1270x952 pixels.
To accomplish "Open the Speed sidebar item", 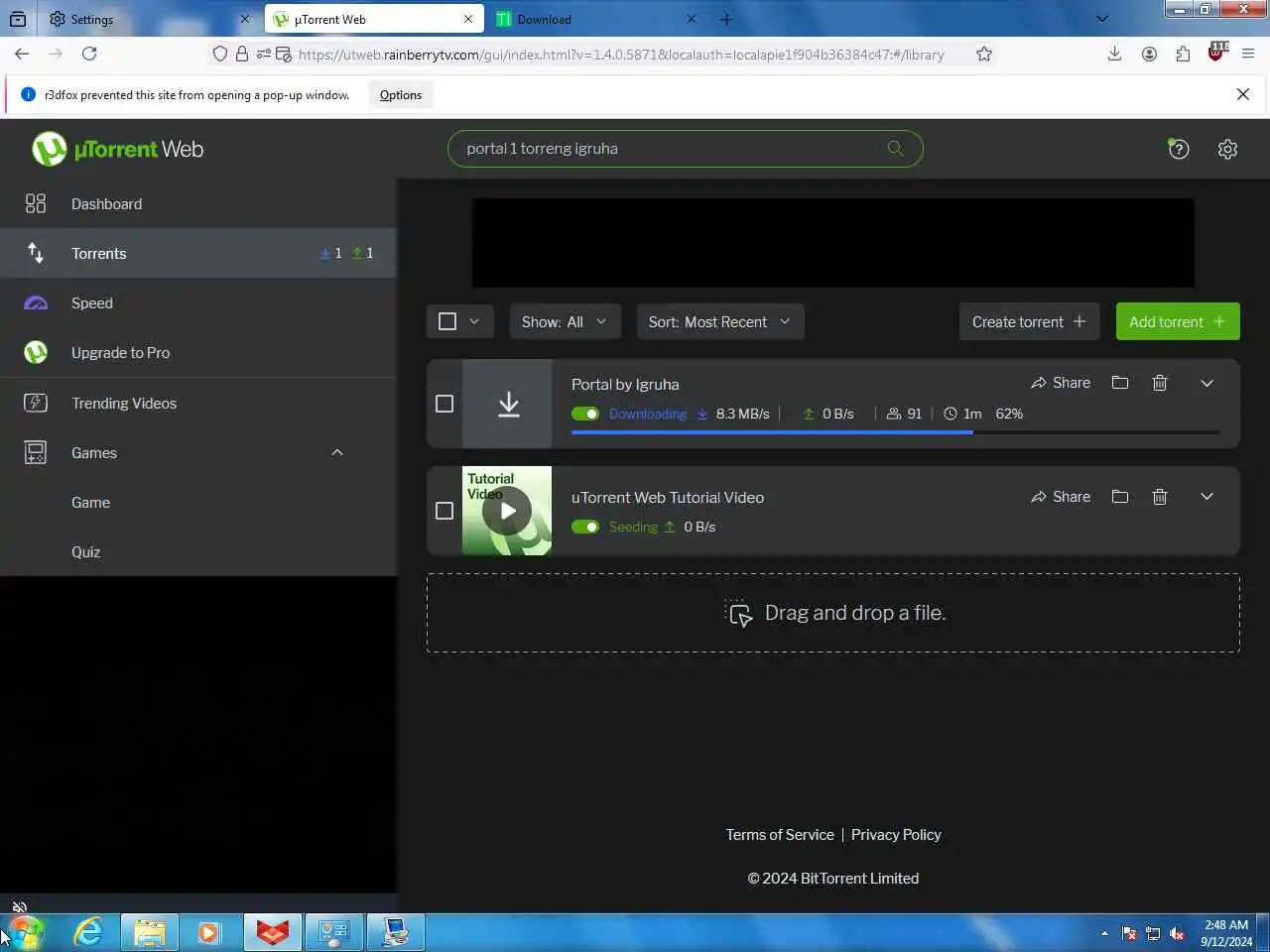I will [x=198, y=302].
